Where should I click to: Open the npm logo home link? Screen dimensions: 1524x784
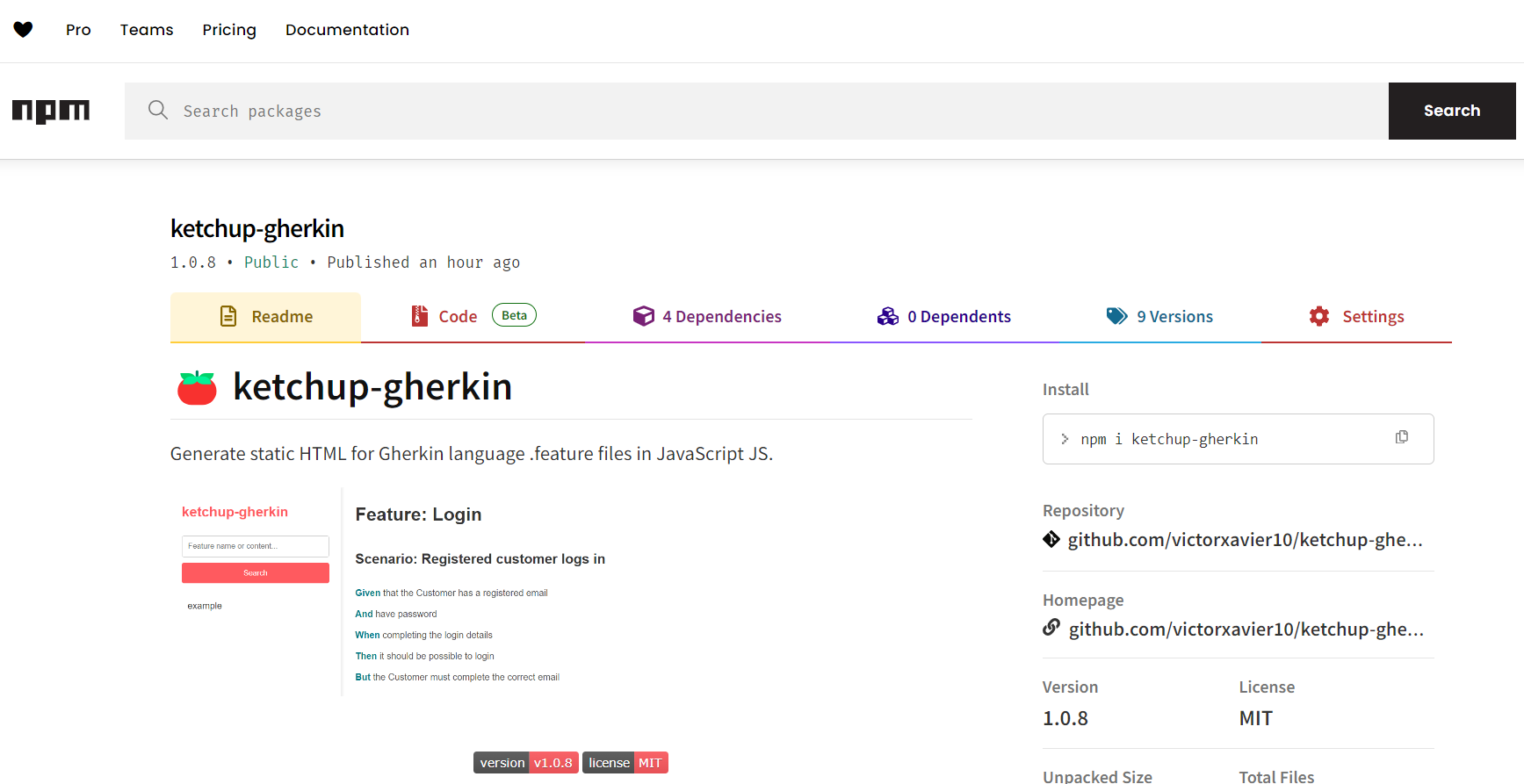pyautogui.click(x=51, y=111)
